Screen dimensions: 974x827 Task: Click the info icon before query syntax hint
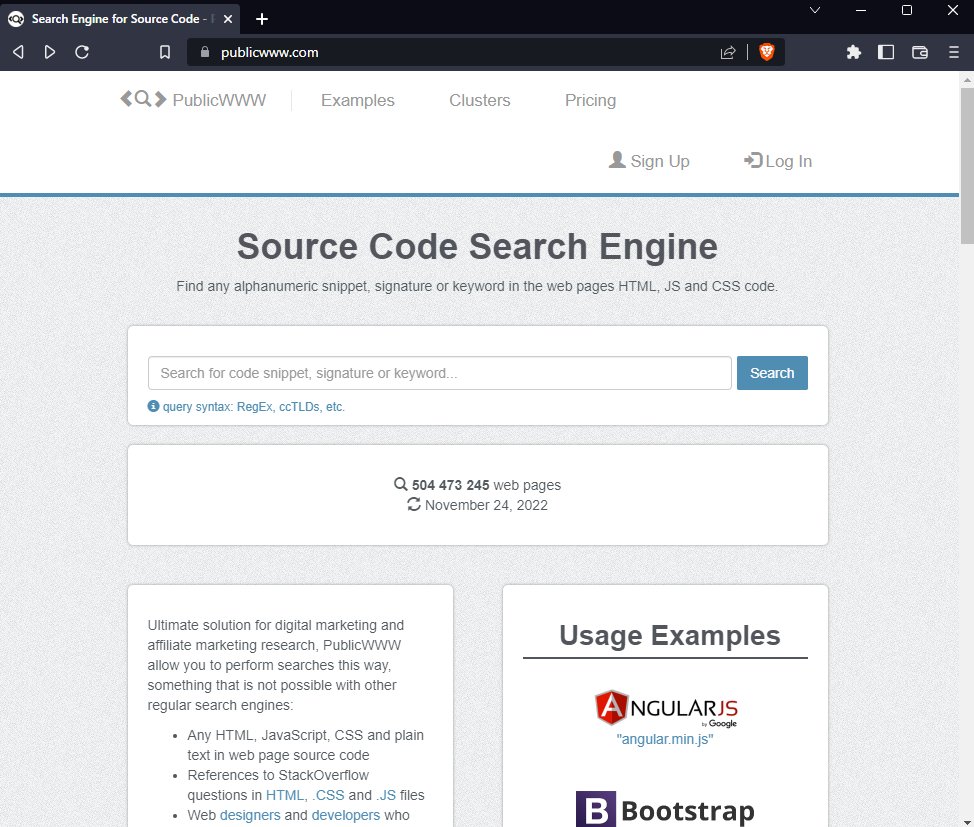point(153,406)
